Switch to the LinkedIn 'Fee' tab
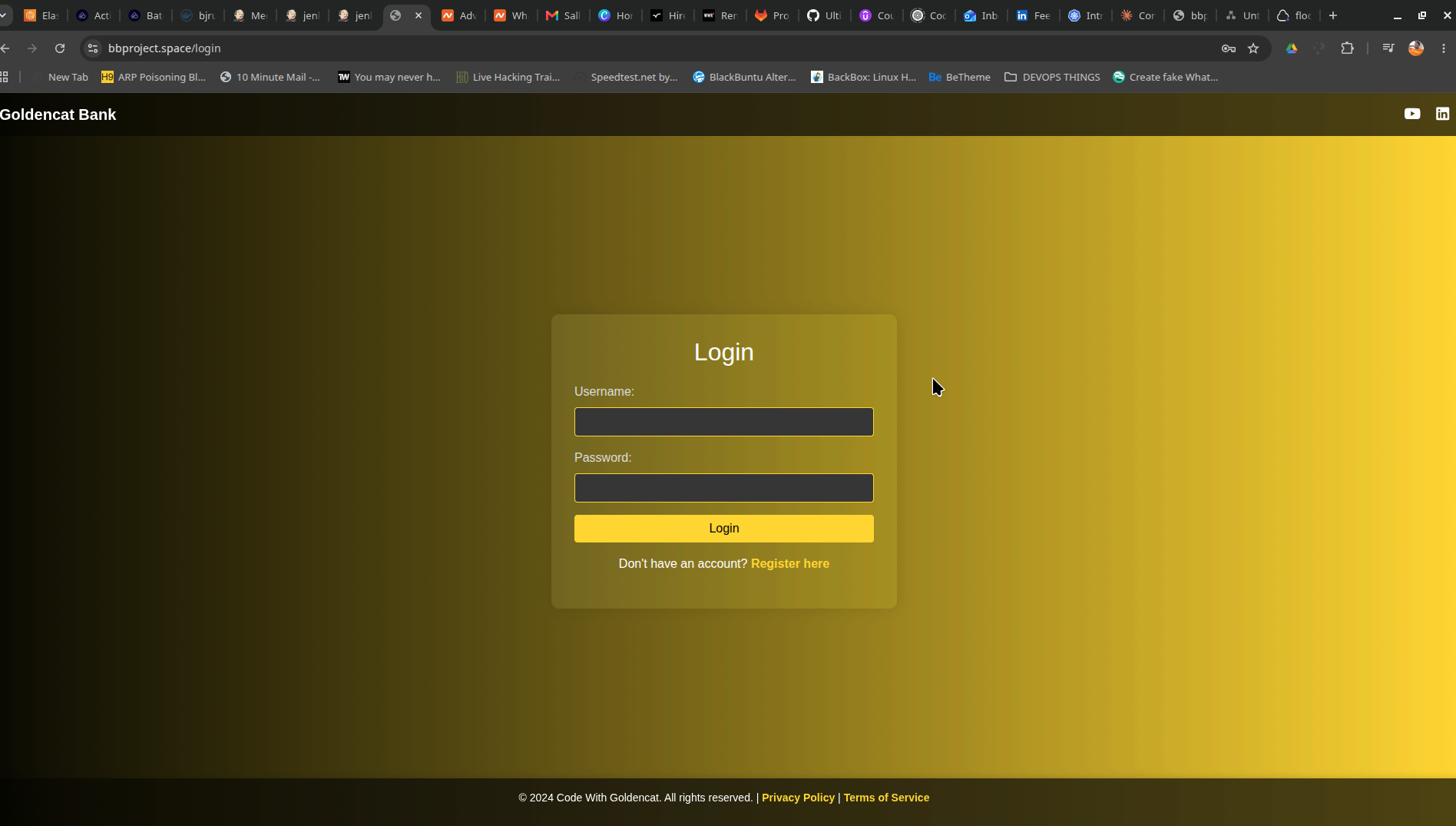The height and width of the screenshot is (826, 1456). click(1034, 15)
